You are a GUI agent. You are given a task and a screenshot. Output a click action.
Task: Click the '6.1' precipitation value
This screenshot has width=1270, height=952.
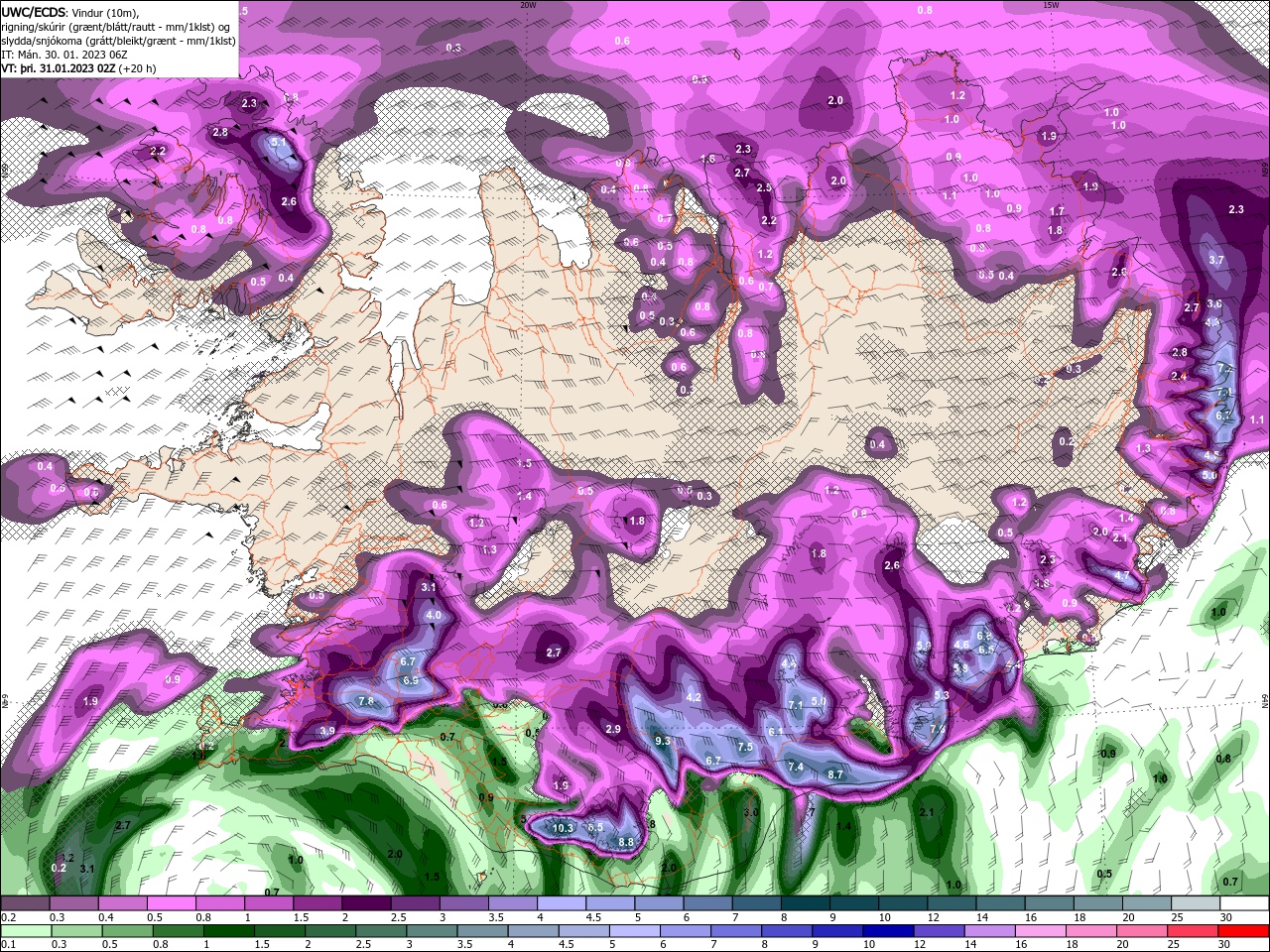point(776,731)
